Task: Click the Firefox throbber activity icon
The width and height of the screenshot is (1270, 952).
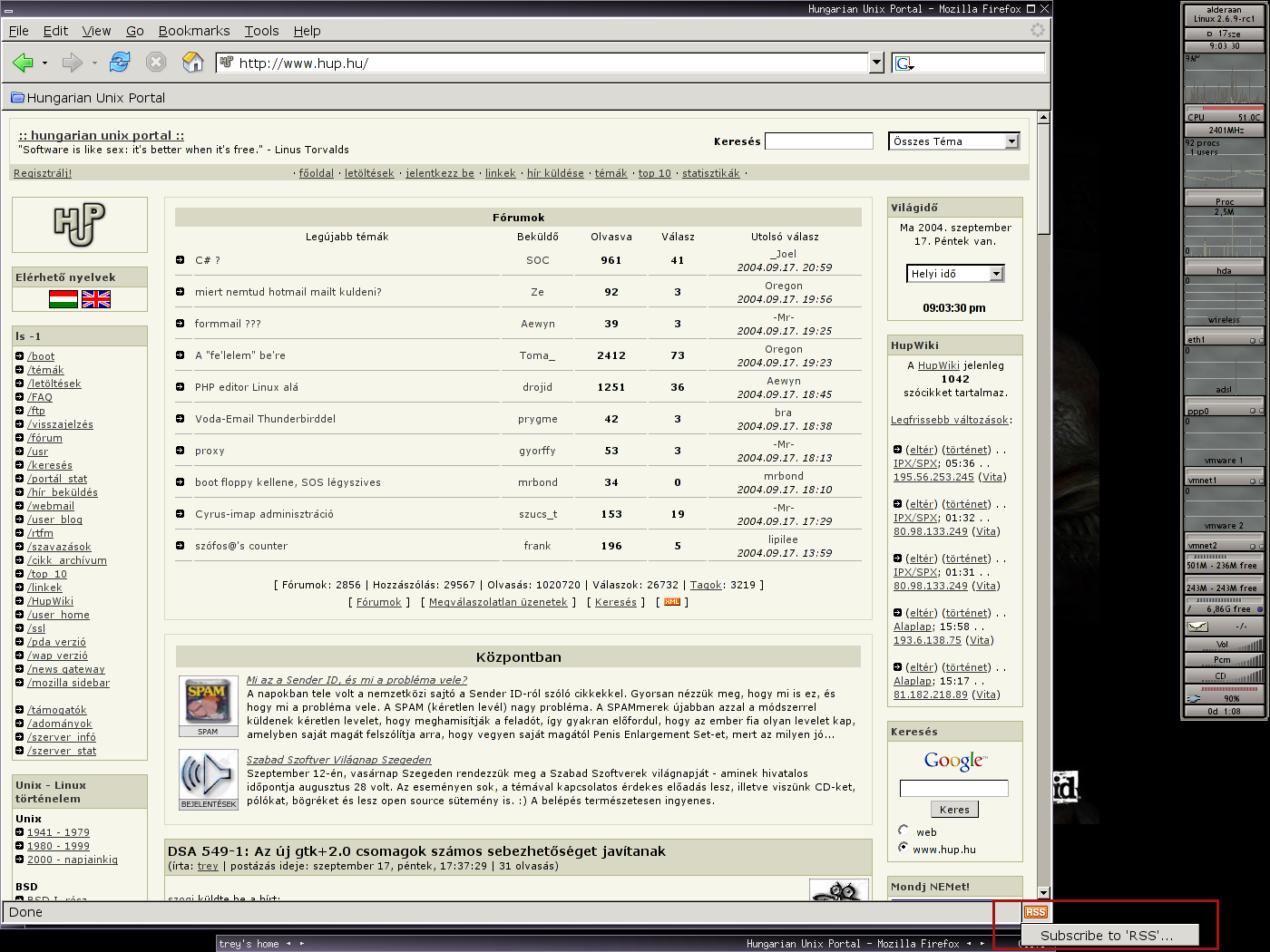Action: (x=1037, y=30)
